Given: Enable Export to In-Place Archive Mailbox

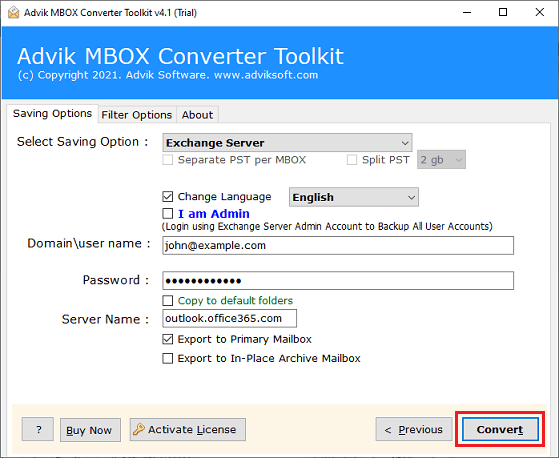Looking at the screenshot, I should click(168, 358).
